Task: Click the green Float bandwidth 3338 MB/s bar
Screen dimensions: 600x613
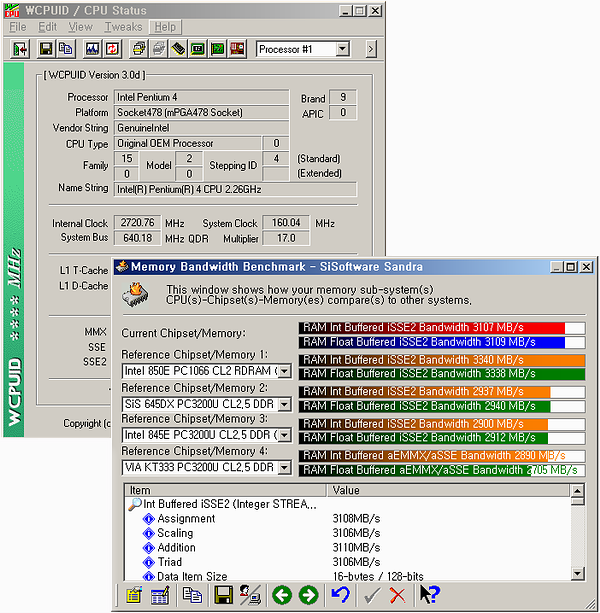Action: [x=442, y=374]
